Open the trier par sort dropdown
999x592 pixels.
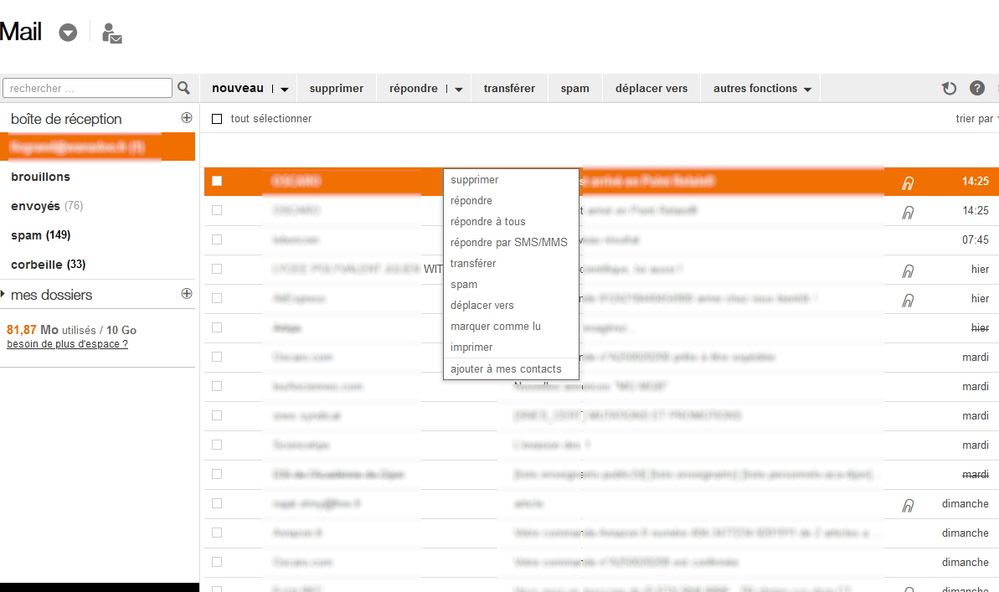coord(977,119)
